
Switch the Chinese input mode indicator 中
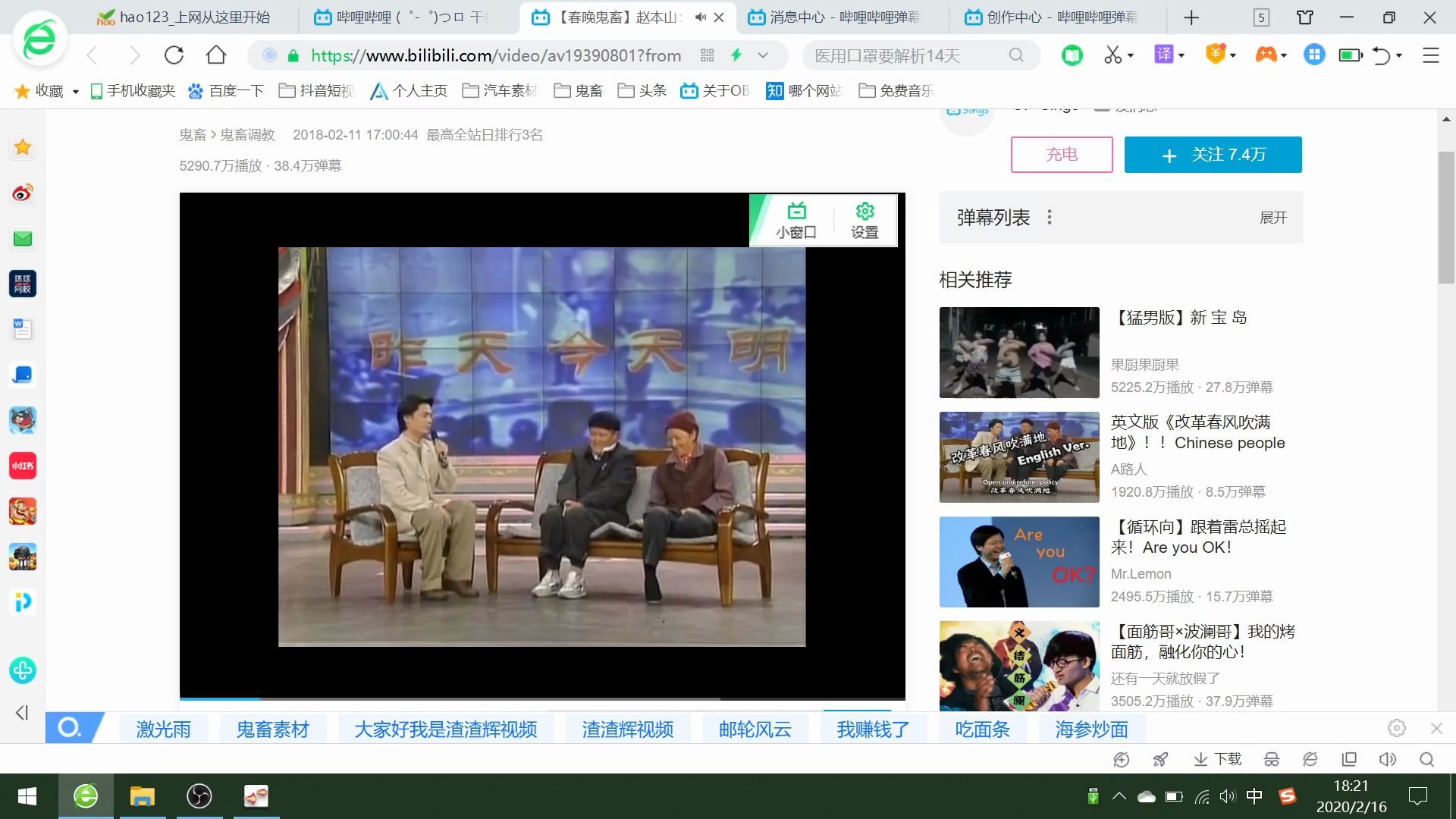(1255, 796)
